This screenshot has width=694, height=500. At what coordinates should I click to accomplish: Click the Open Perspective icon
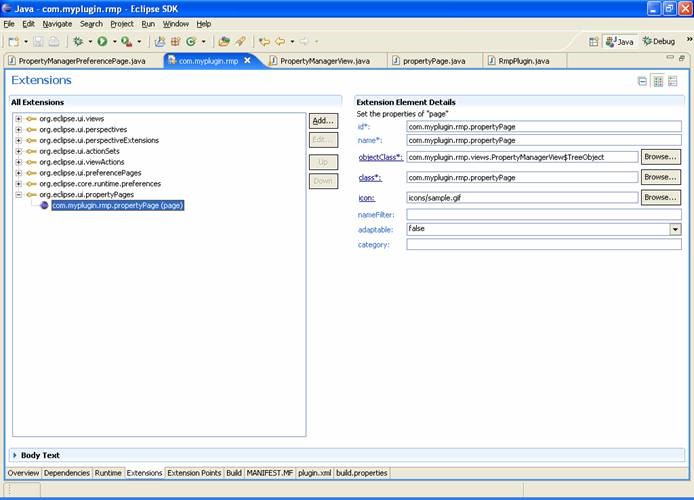pos(594,42)
